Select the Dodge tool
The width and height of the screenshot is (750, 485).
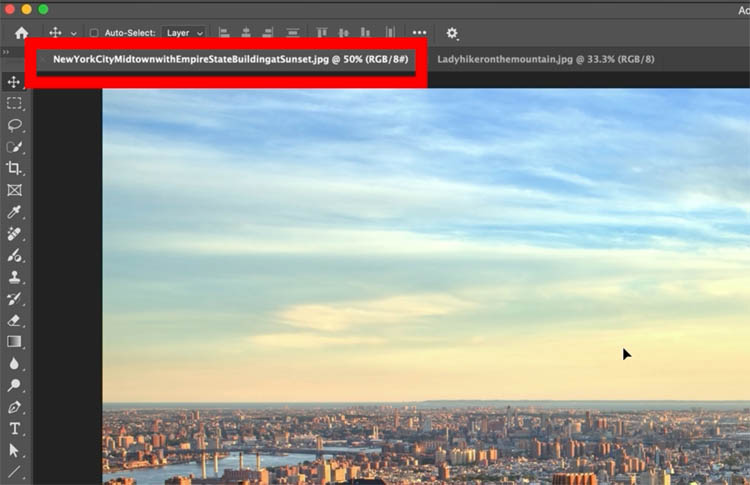(14, 385)
